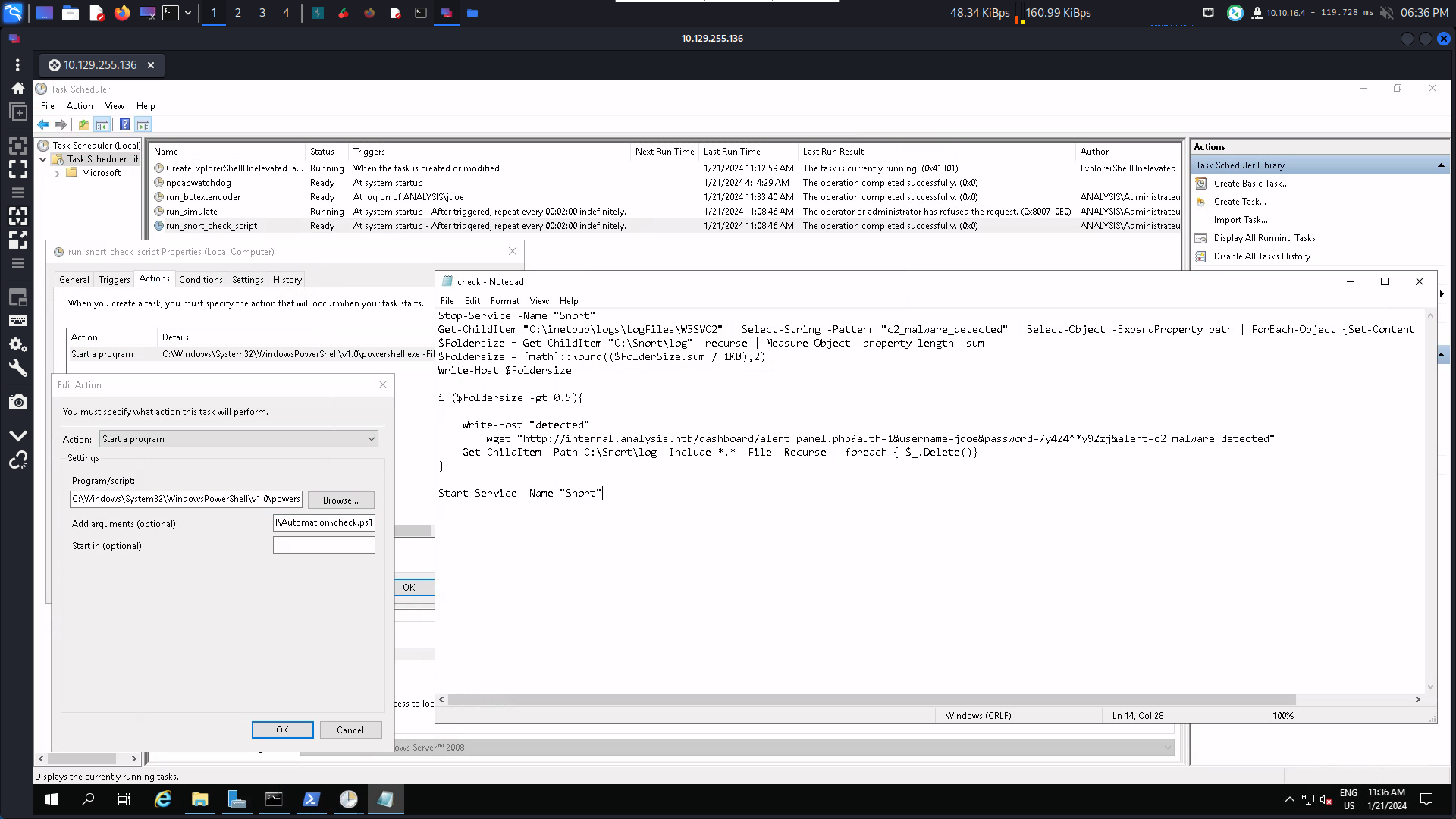1456x819 pixels.
Task: Open the keyboard sidebar icon
Action: click(x=18, y=321)
